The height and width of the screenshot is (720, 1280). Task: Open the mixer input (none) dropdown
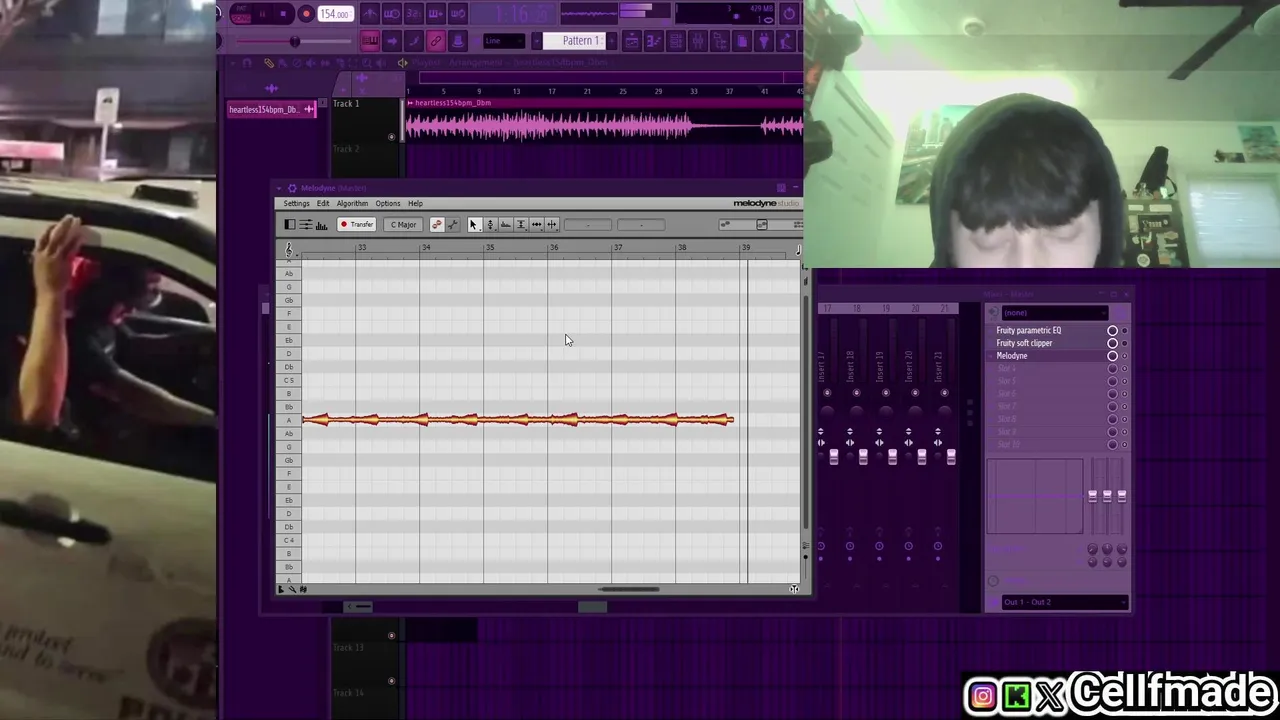(1053, 313)
